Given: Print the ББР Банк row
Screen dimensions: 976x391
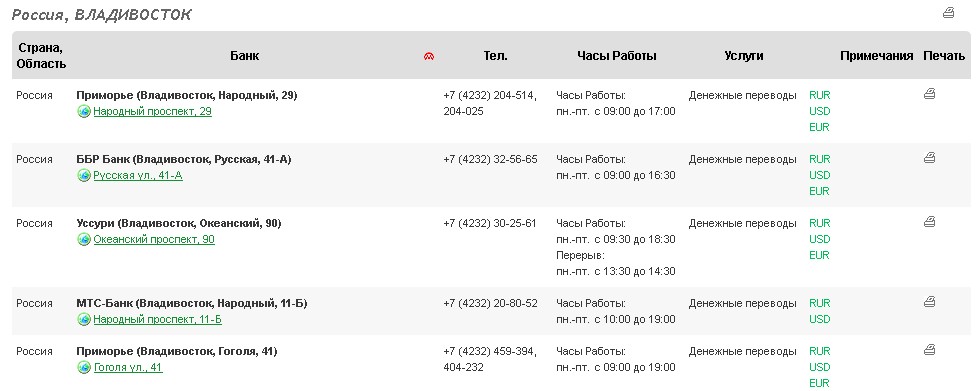Looking at the screenshot, I should coord(929,158).
